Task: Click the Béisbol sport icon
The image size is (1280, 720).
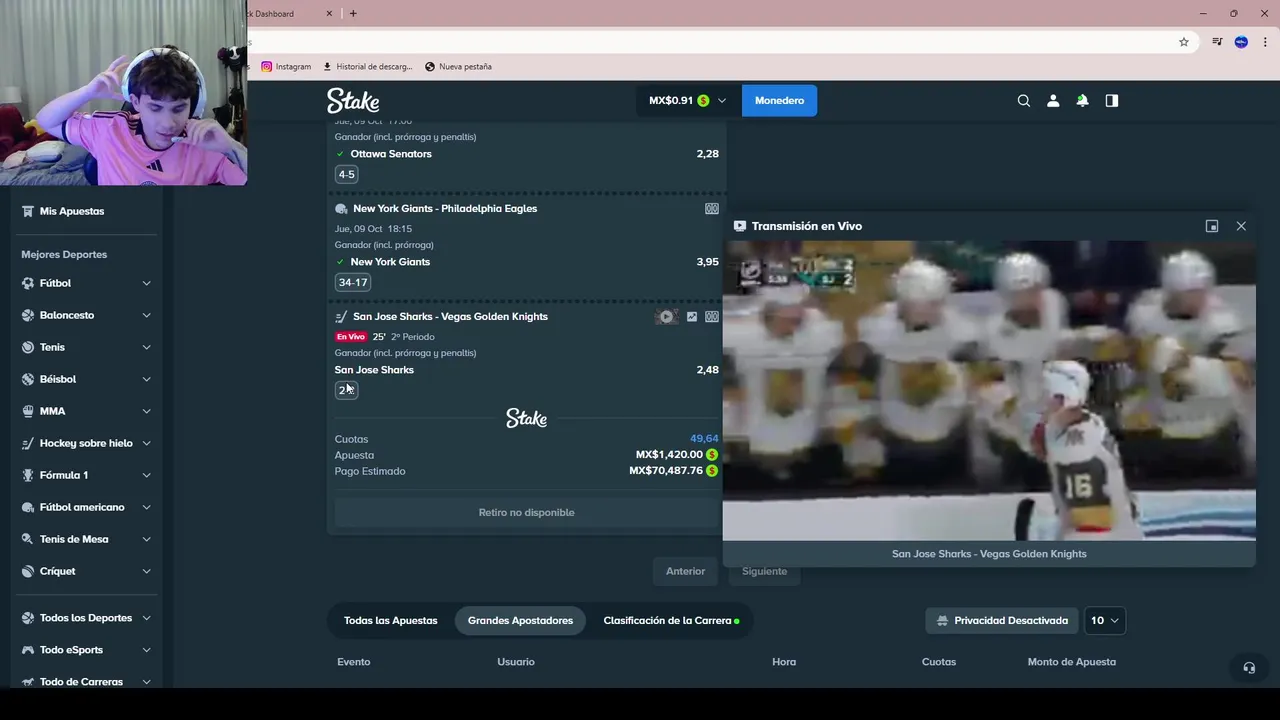Action: (28, 379)
